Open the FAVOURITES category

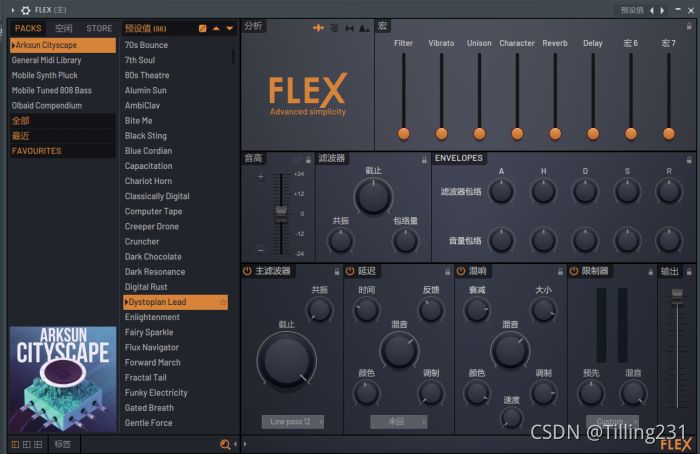62,151
